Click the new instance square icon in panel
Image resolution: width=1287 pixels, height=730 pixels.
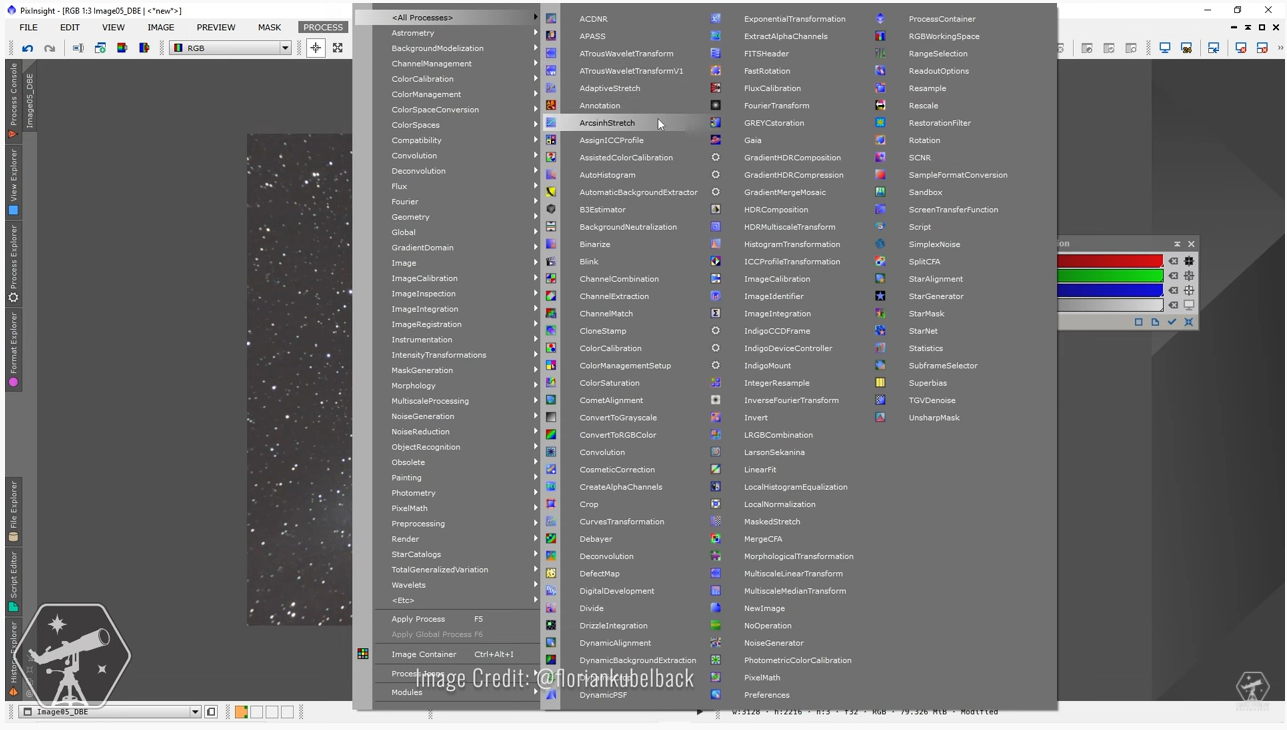coord(1138,322)
